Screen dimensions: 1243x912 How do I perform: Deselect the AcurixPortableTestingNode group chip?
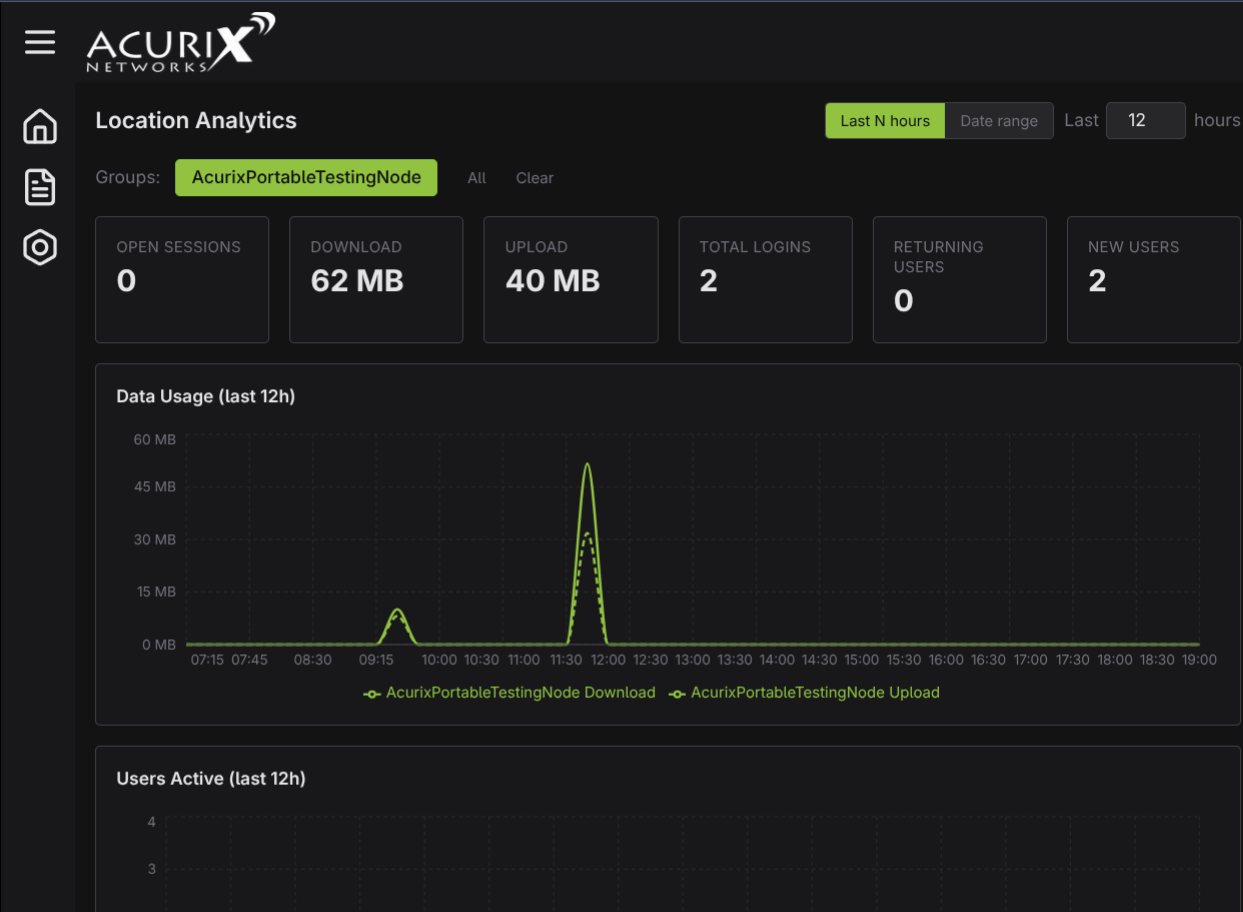[x=306, y=178]
